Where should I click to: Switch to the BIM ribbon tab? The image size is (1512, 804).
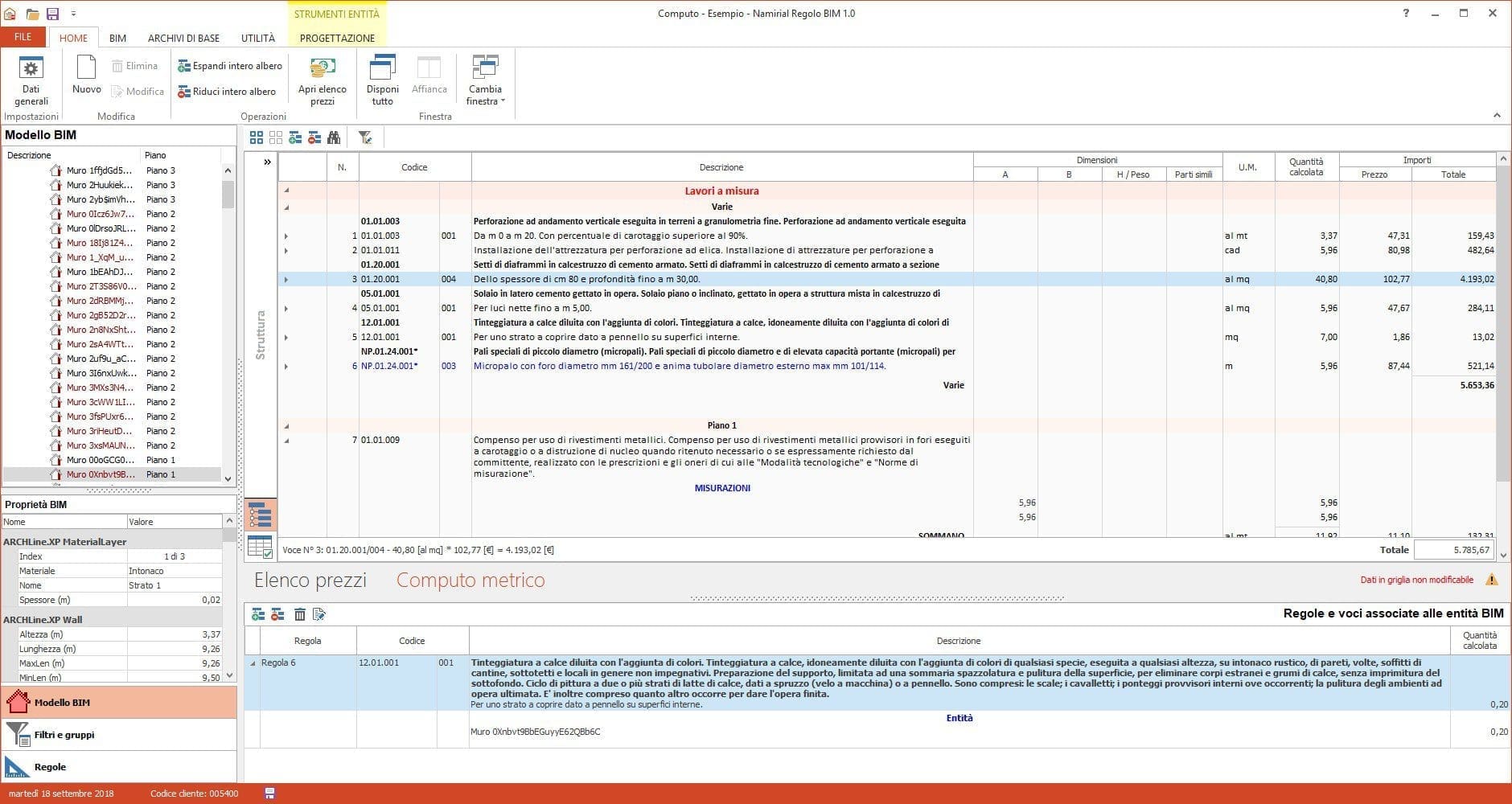click(117, 38)
